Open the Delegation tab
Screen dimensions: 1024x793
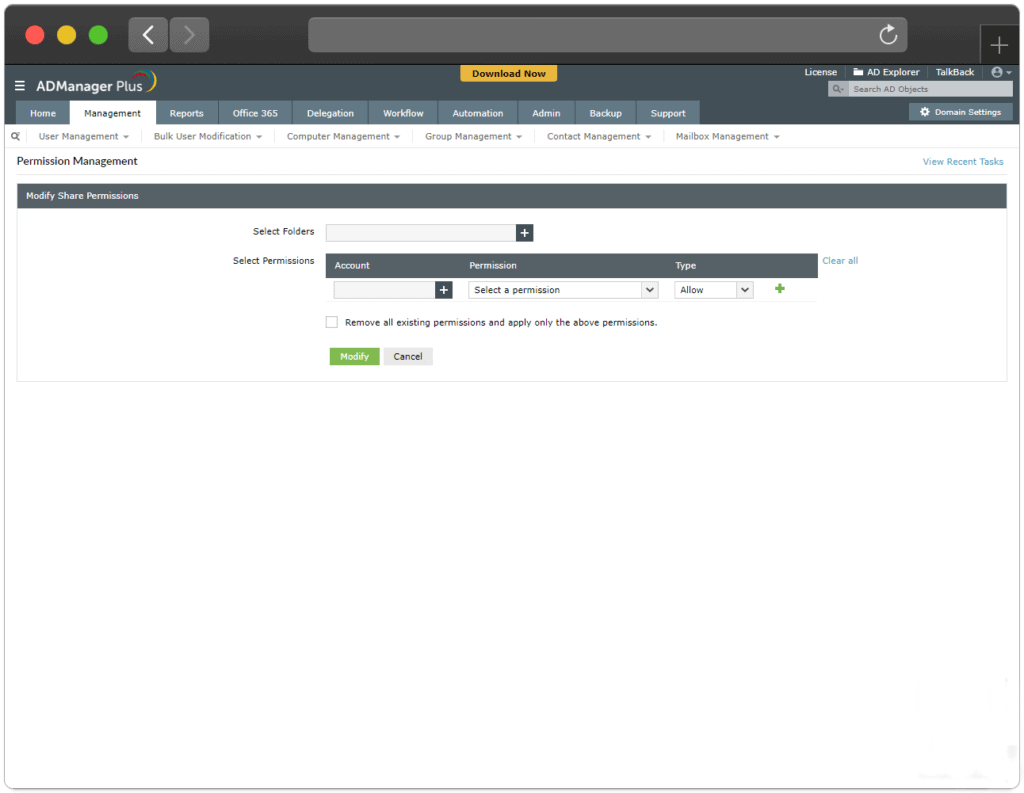coord(330,113)
